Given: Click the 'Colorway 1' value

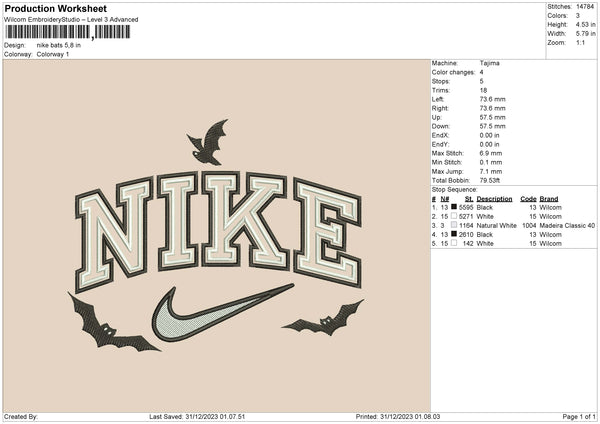Looking at the screenshot, I should click(x=53, y=54).
